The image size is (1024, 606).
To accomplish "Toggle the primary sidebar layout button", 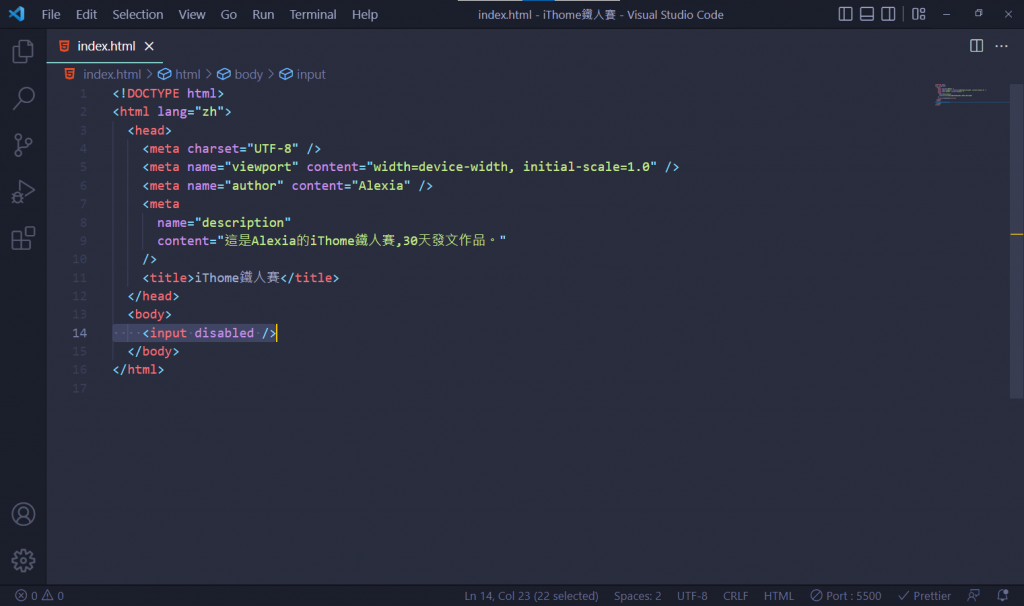I will (x=845, y=14).
